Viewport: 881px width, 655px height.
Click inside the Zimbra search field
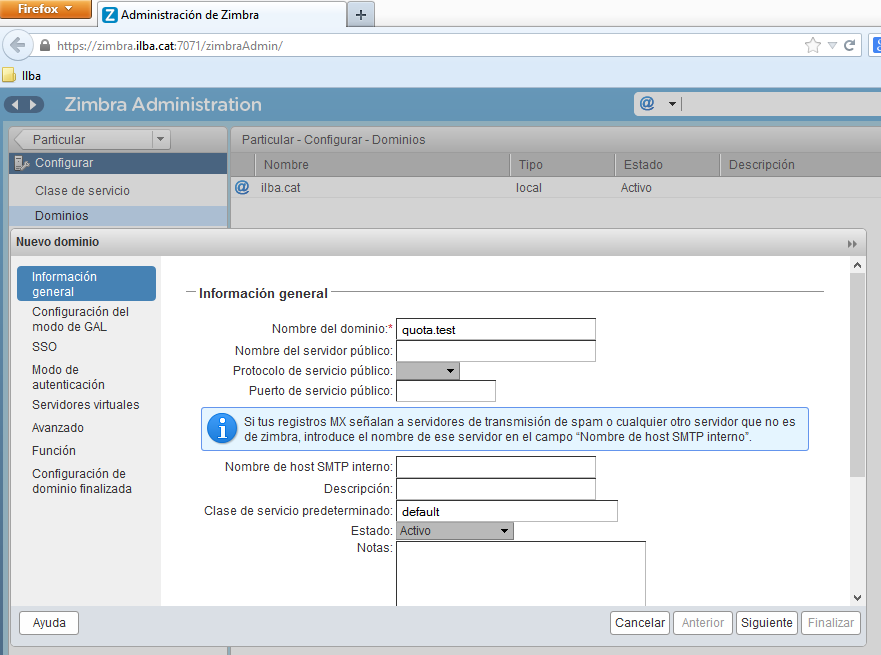pyautogui.click(x=781, y=104)
